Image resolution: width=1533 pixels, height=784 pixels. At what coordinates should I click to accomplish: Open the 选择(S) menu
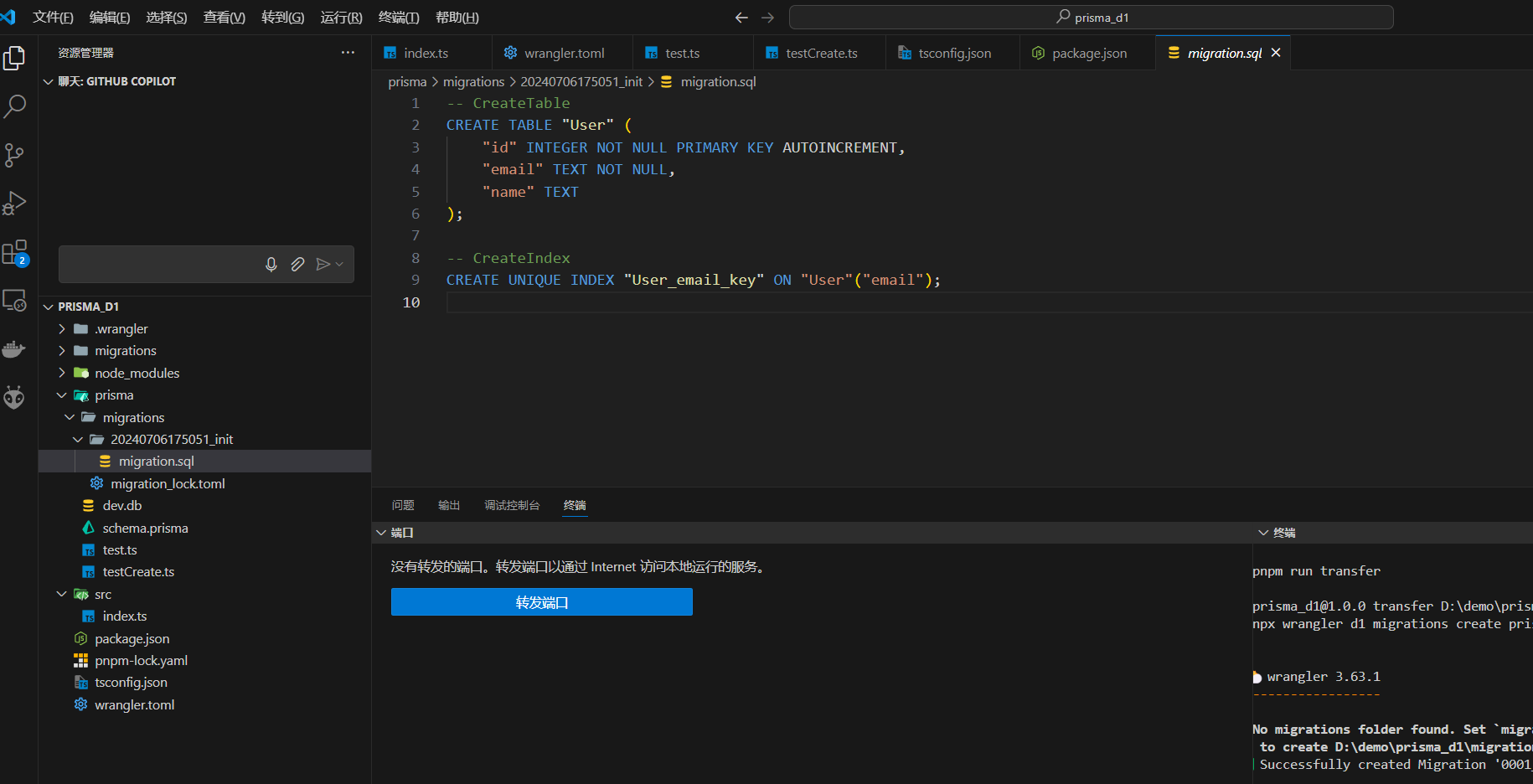click(167, 18)
